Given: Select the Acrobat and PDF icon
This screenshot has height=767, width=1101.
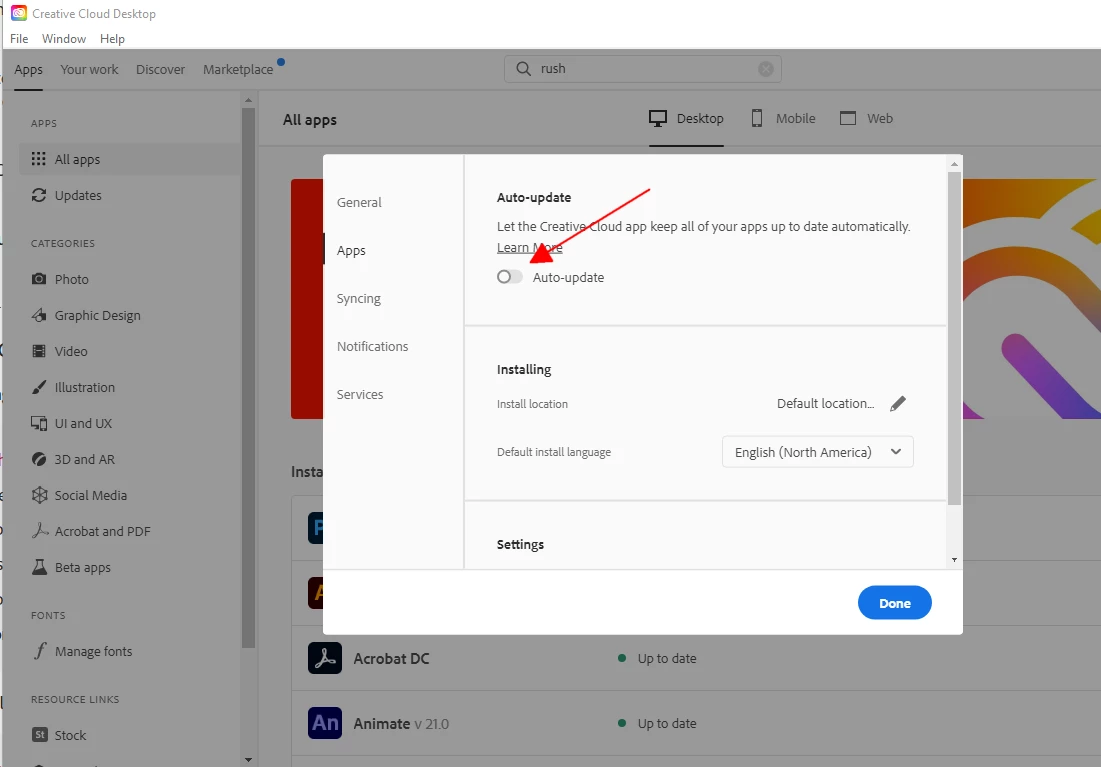Looking at the screenshot, I should (x=39, y=531).
